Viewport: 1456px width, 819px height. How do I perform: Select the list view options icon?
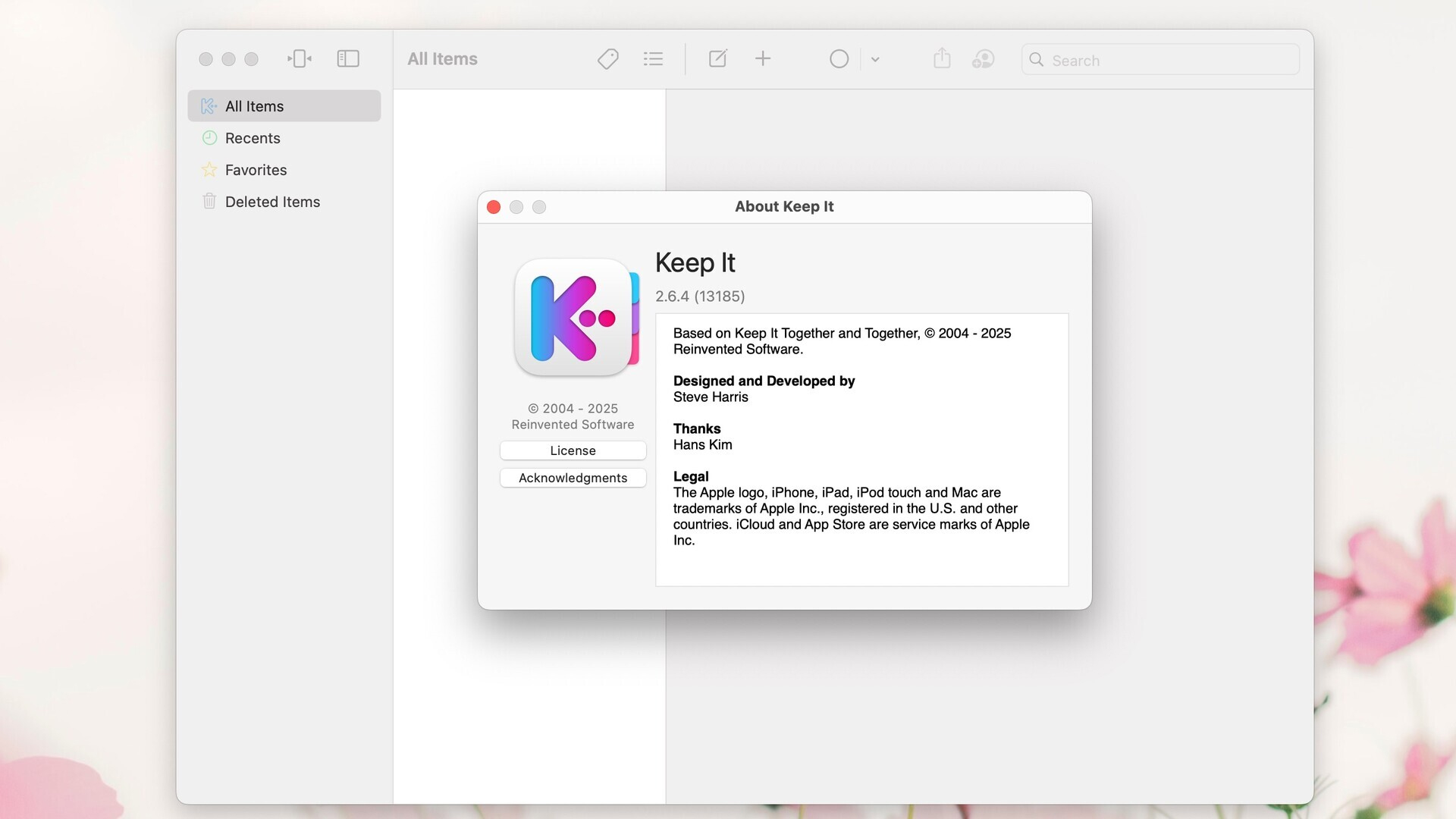pyautogui.click(x=653, y=58)
